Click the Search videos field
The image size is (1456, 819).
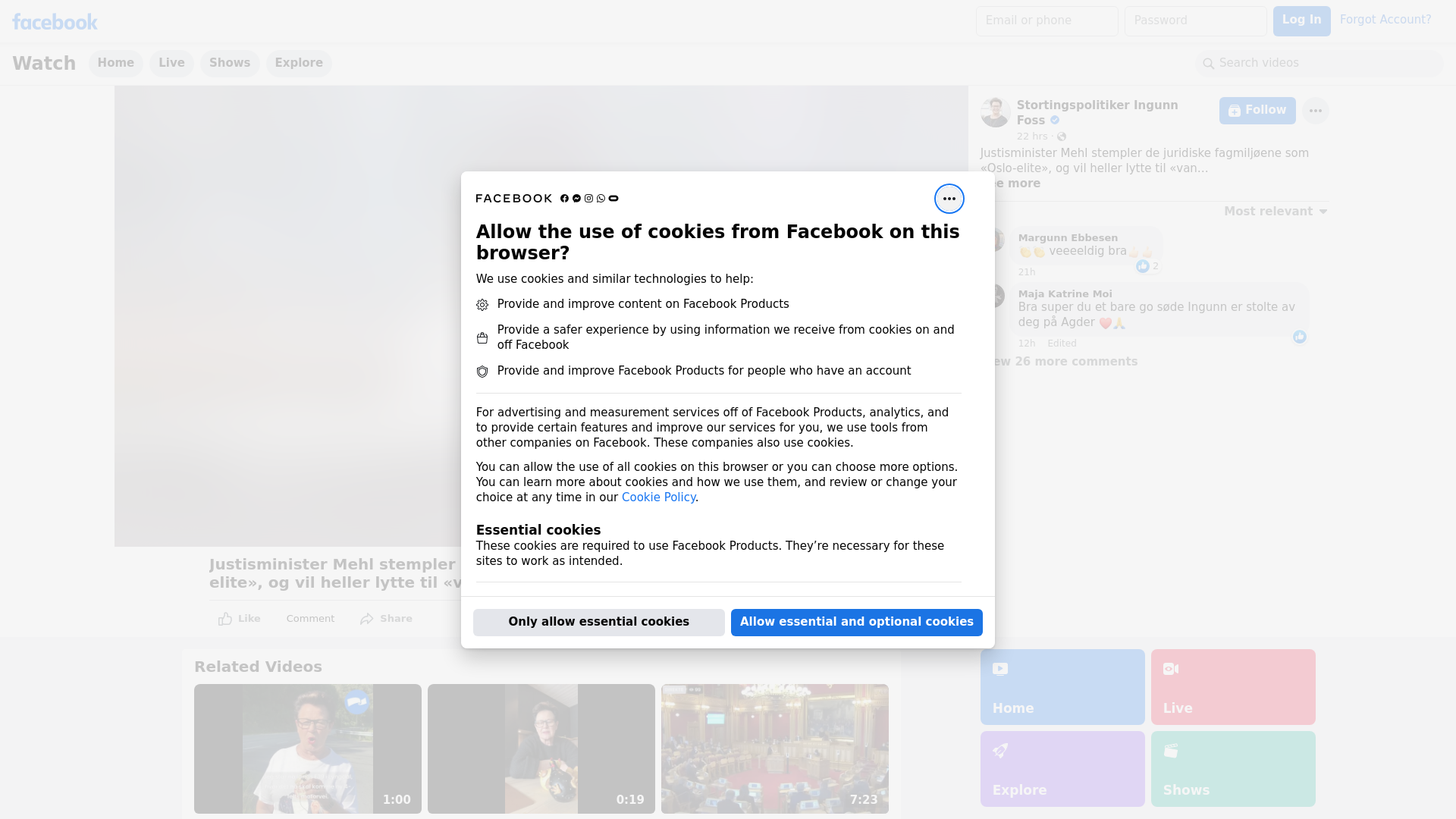1319,64
